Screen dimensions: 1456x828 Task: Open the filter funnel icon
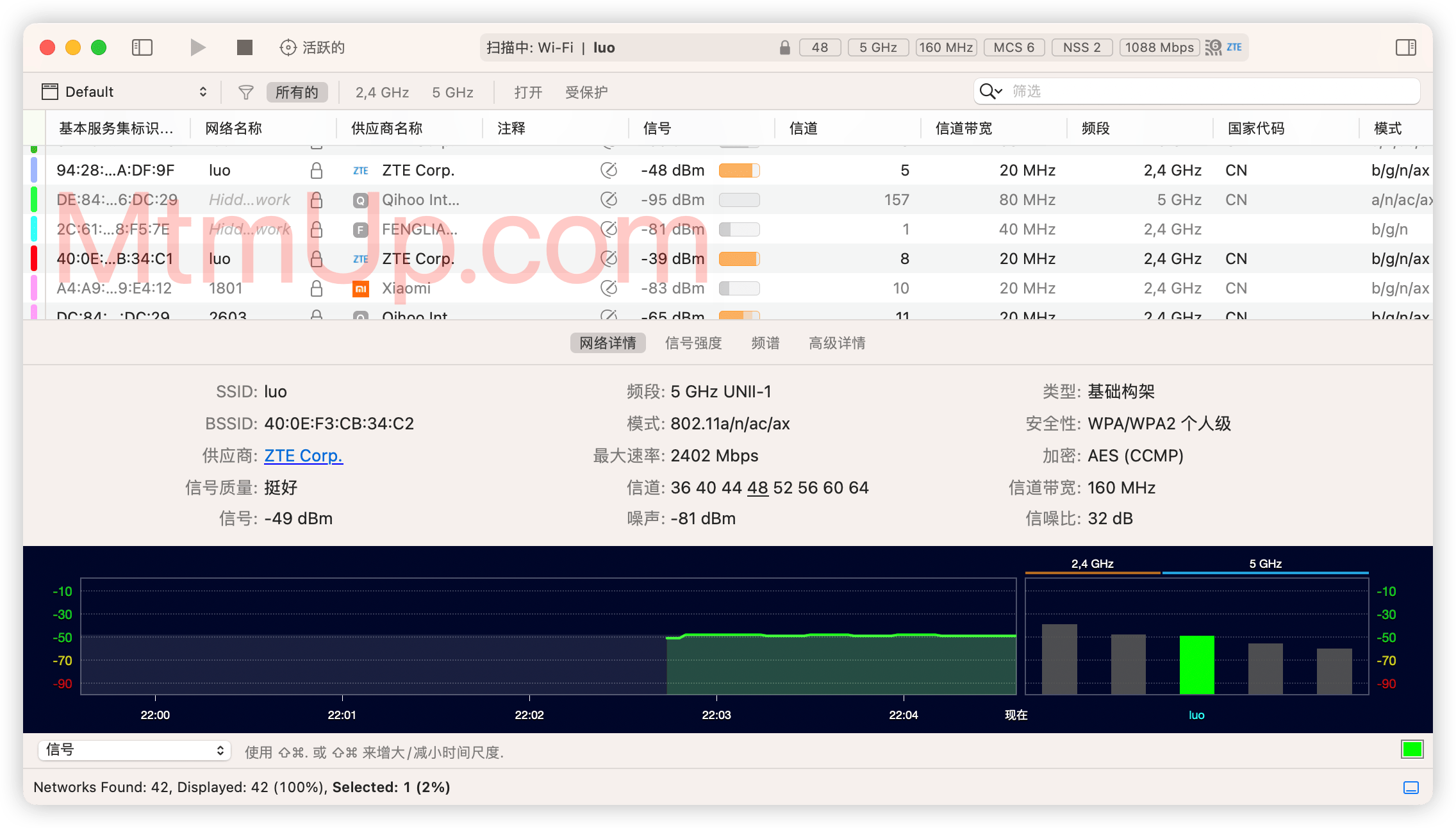point(245,92)
